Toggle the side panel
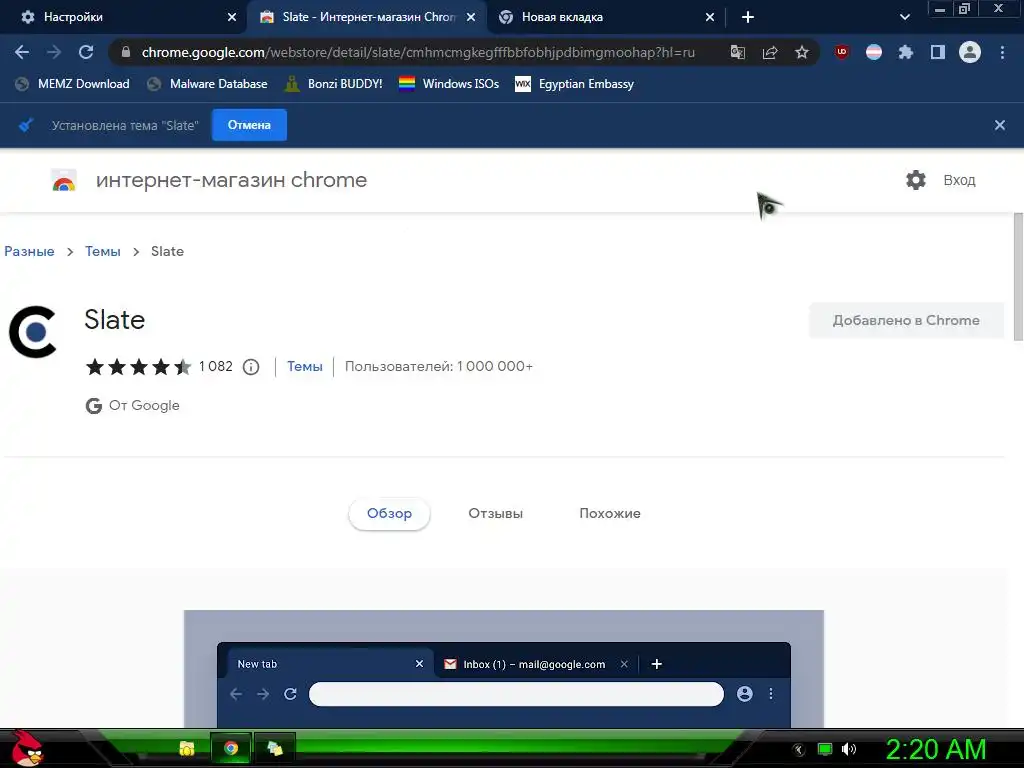 click(938, 52)
